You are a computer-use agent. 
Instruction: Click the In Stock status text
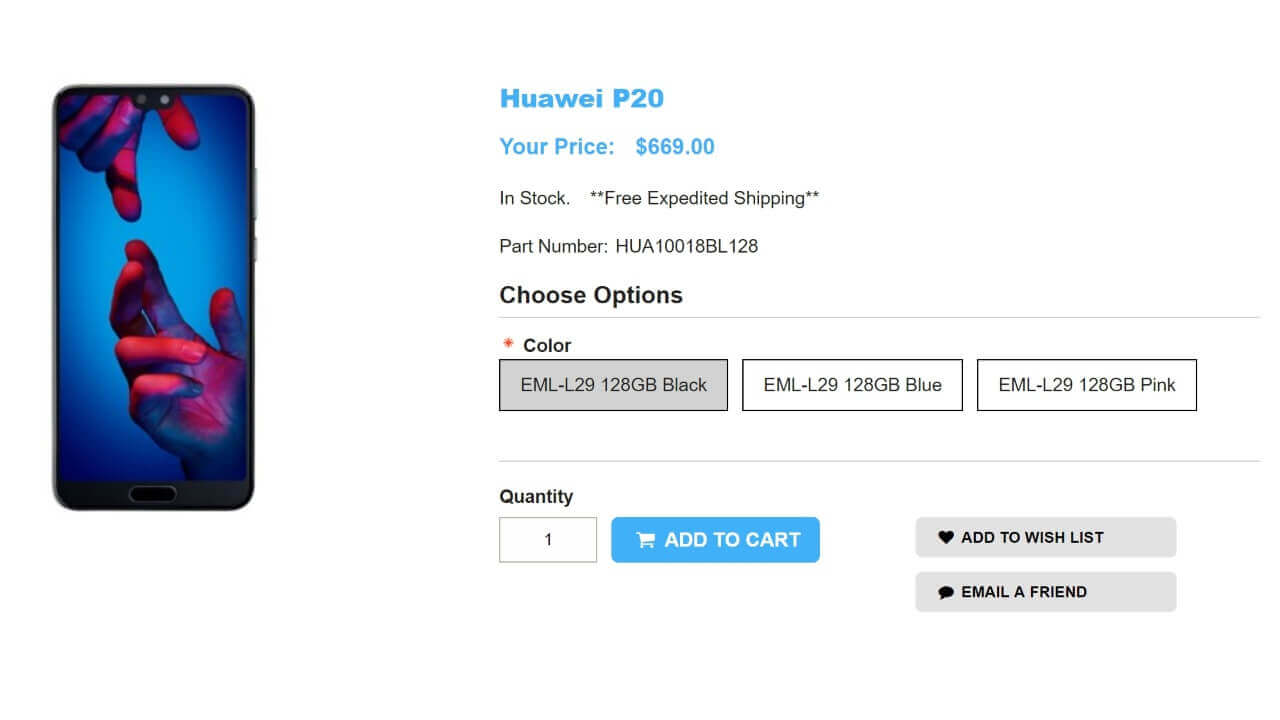(x=534, y=198)
